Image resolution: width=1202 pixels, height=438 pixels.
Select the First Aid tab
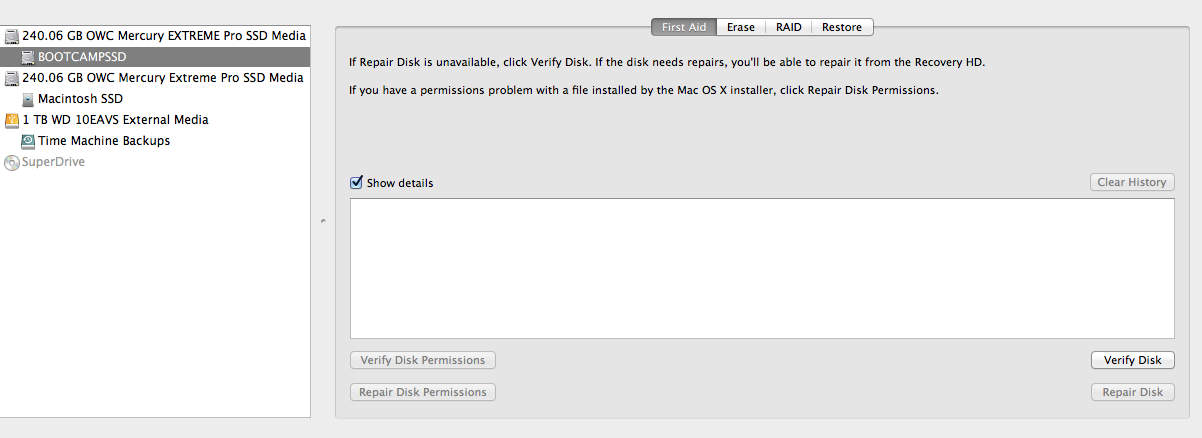(684, 27)
